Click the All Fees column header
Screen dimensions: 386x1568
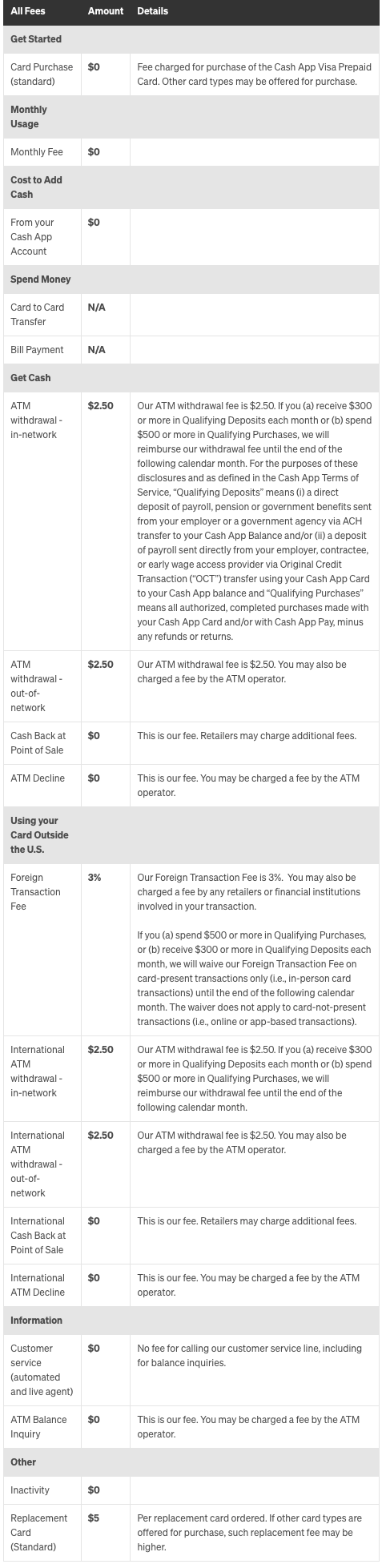click(27, 12)
